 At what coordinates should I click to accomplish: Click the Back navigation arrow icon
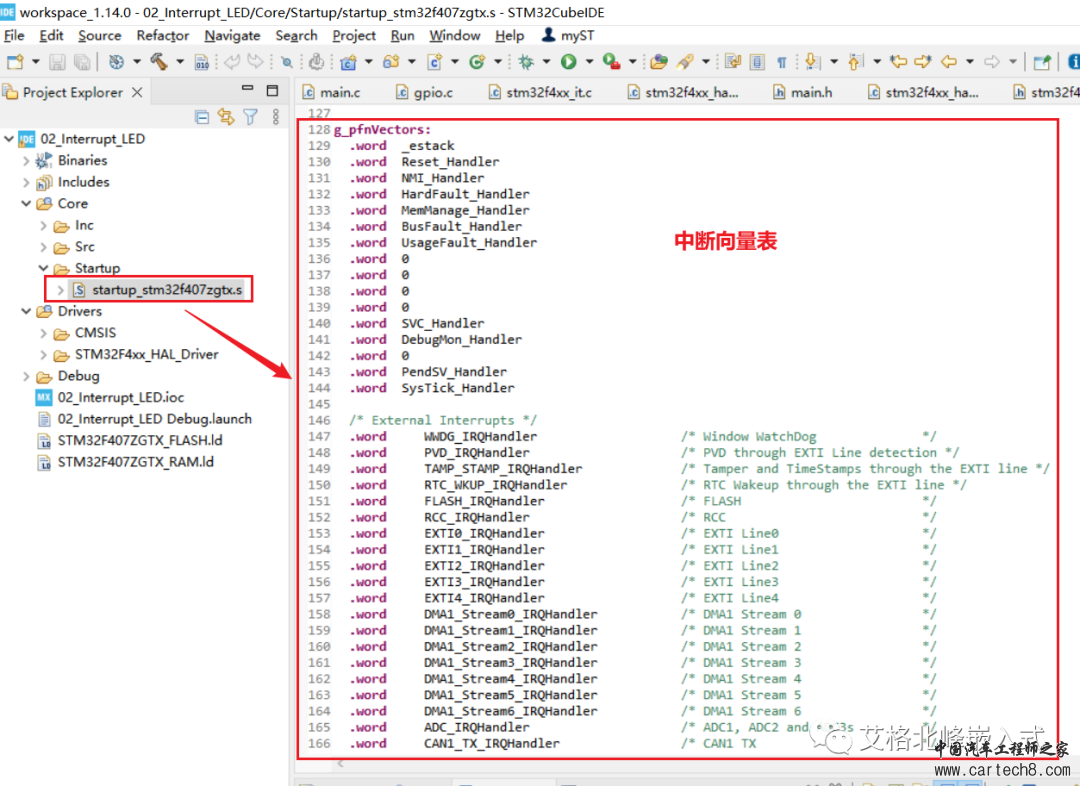point(949,62)
